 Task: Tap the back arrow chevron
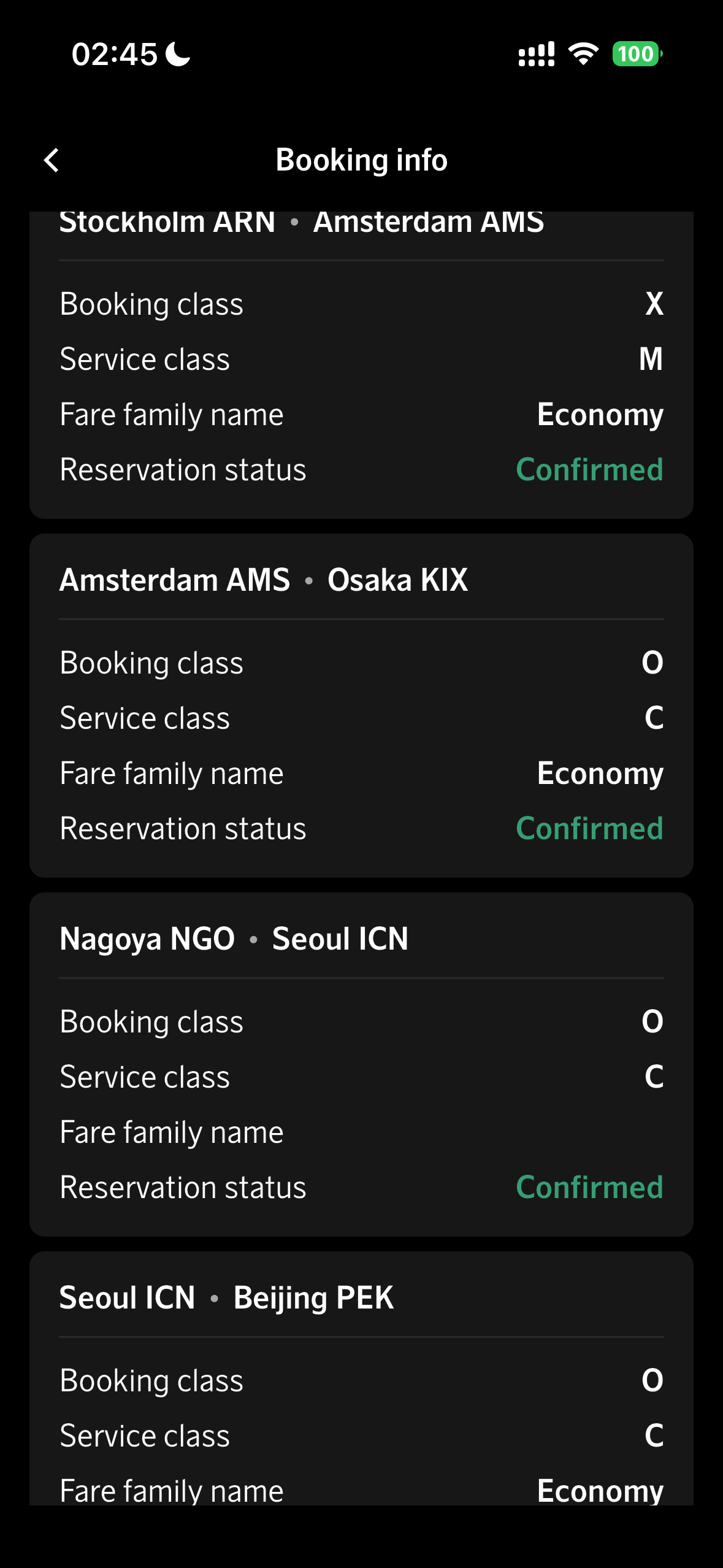tap(52, 161)
